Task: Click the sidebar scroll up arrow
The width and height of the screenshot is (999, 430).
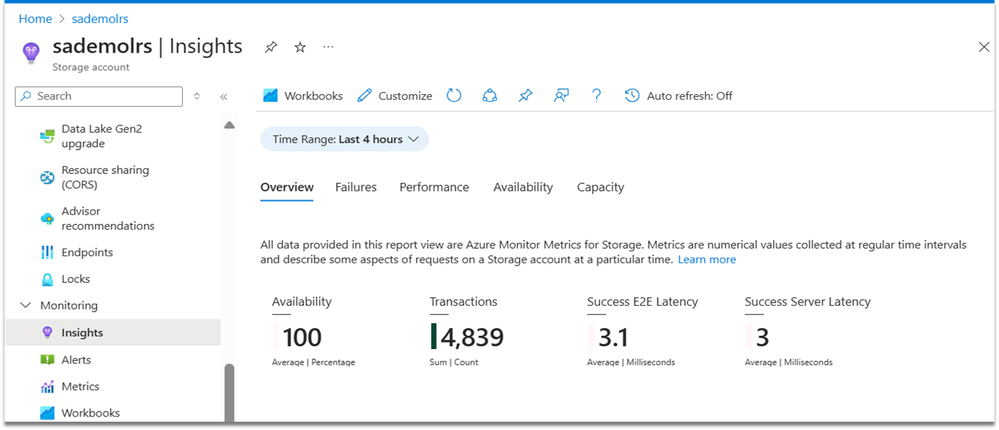Action: pos(229,125)
